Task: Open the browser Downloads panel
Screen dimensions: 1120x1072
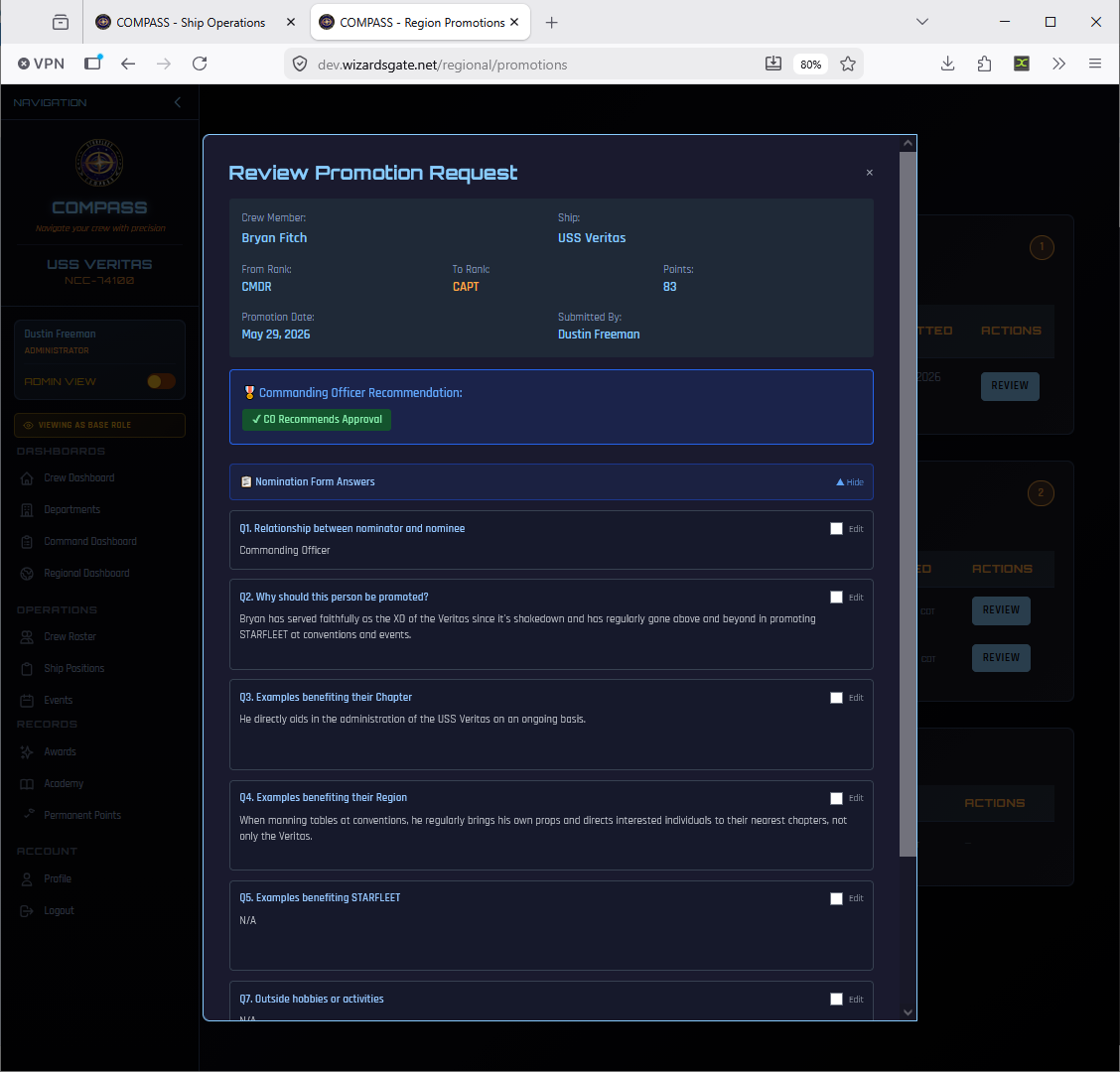Action: tap(948, 64)
